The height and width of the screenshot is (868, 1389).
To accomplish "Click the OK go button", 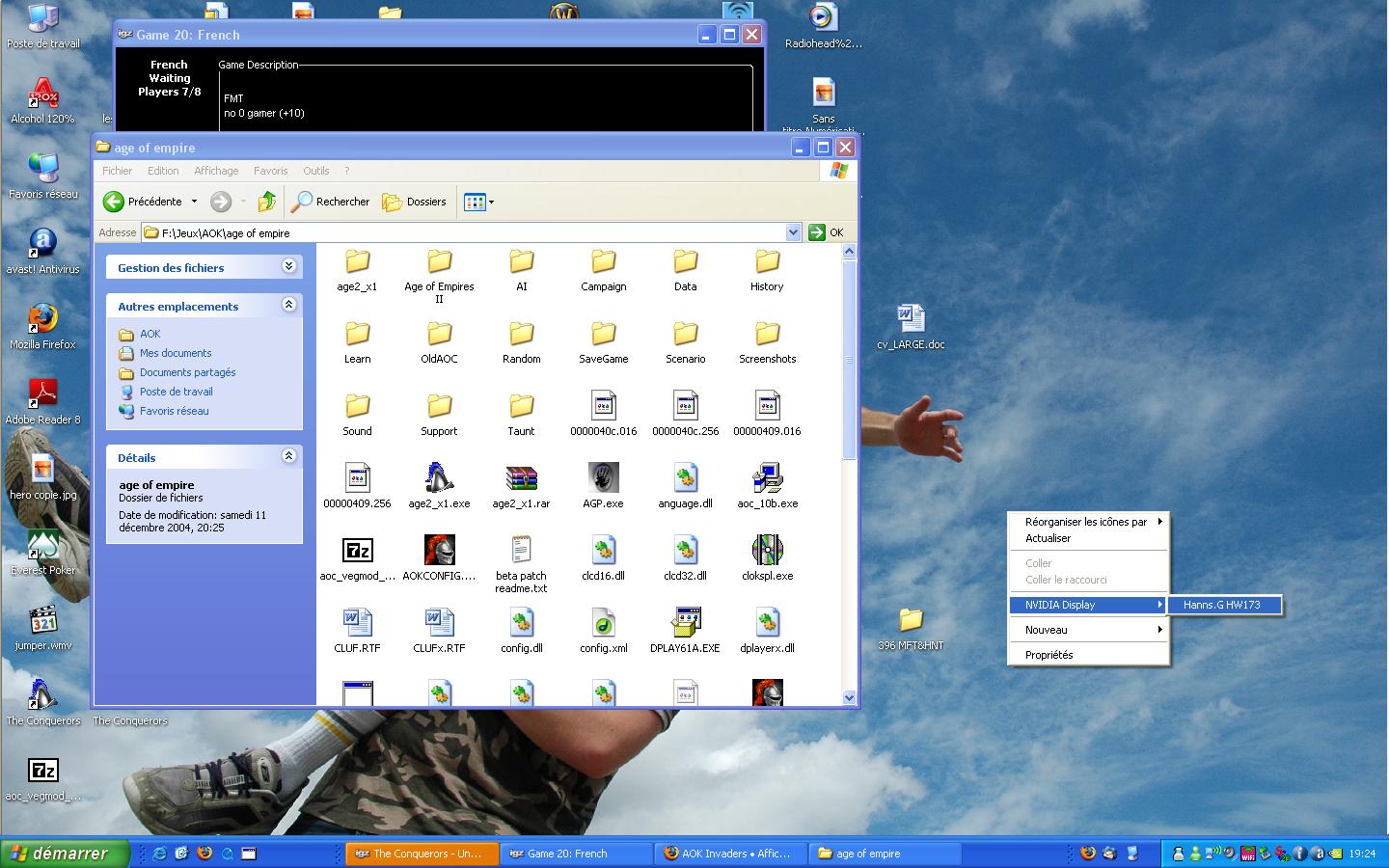I will coord(827,232).
